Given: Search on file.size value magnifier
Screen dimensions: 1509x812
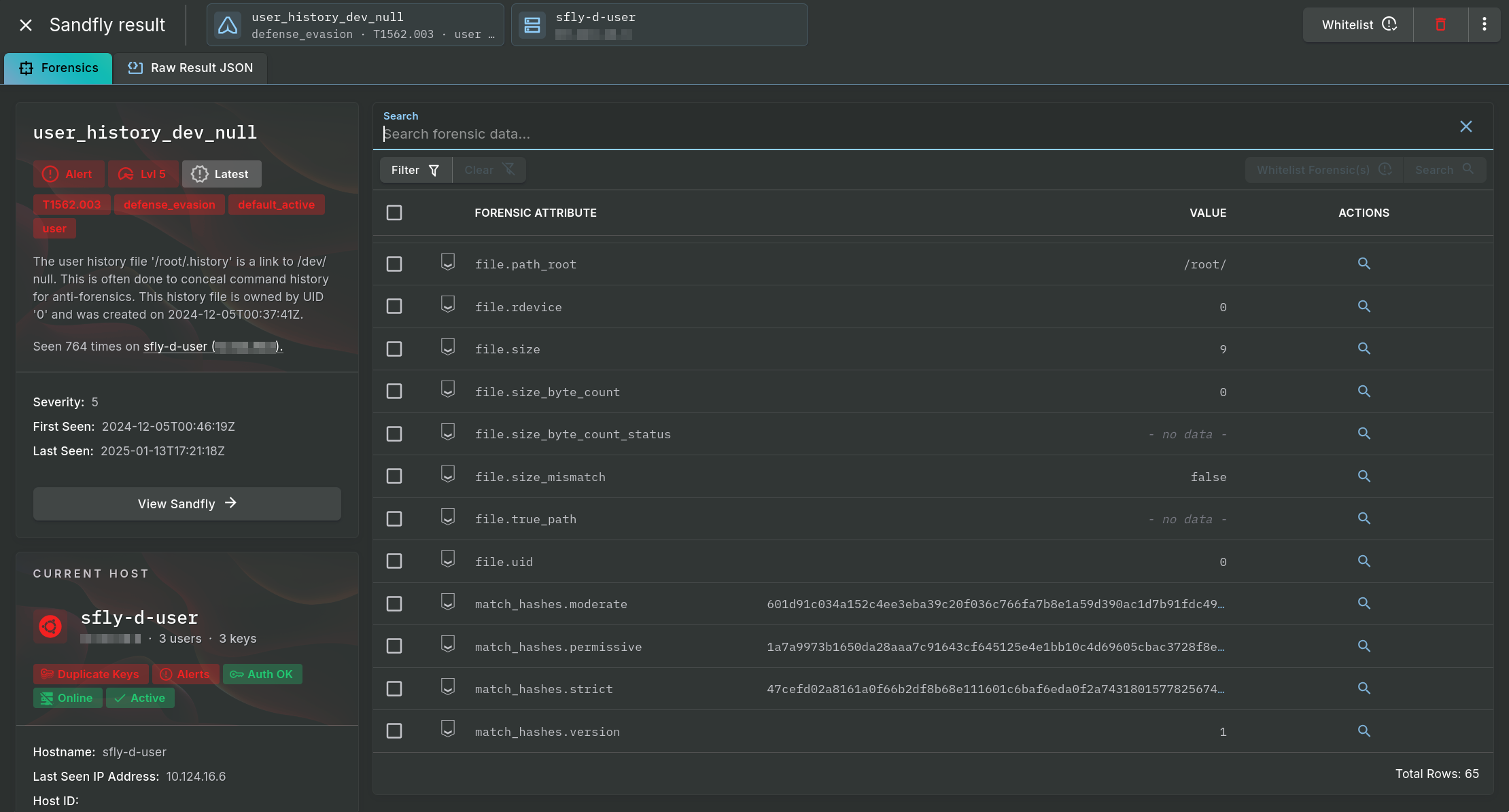Looking at the screenshot, I should [1364, 349].
